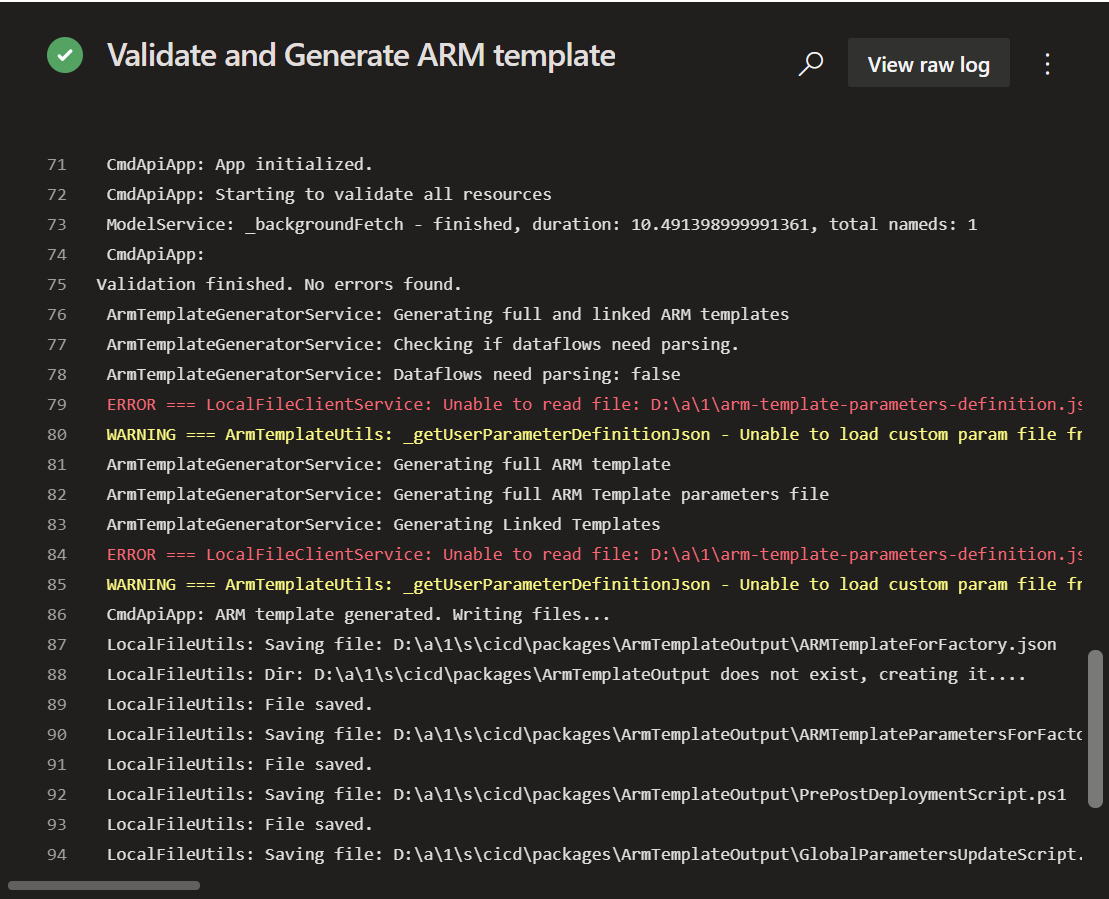Screen dimensions: 1109x899
Task: Open the log search magnifier
Action: [x=811, y=64]
